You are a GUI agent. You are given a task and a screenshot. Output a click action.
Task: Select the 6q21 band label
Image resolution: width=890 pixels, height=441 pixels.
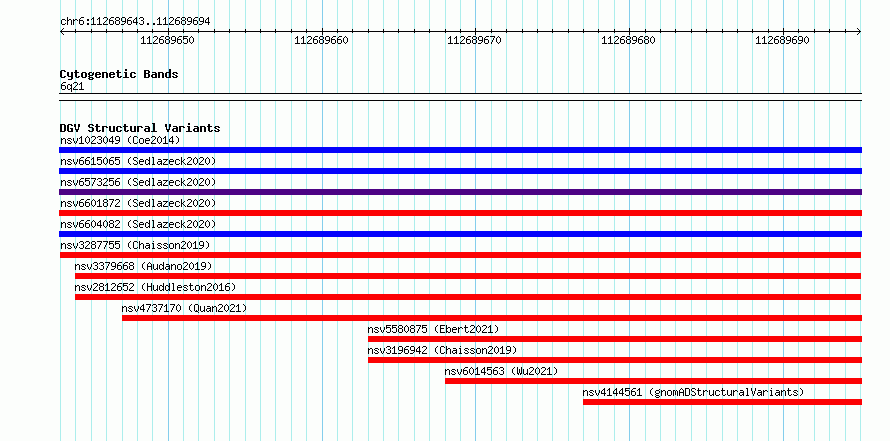click(x=72, y=86)
